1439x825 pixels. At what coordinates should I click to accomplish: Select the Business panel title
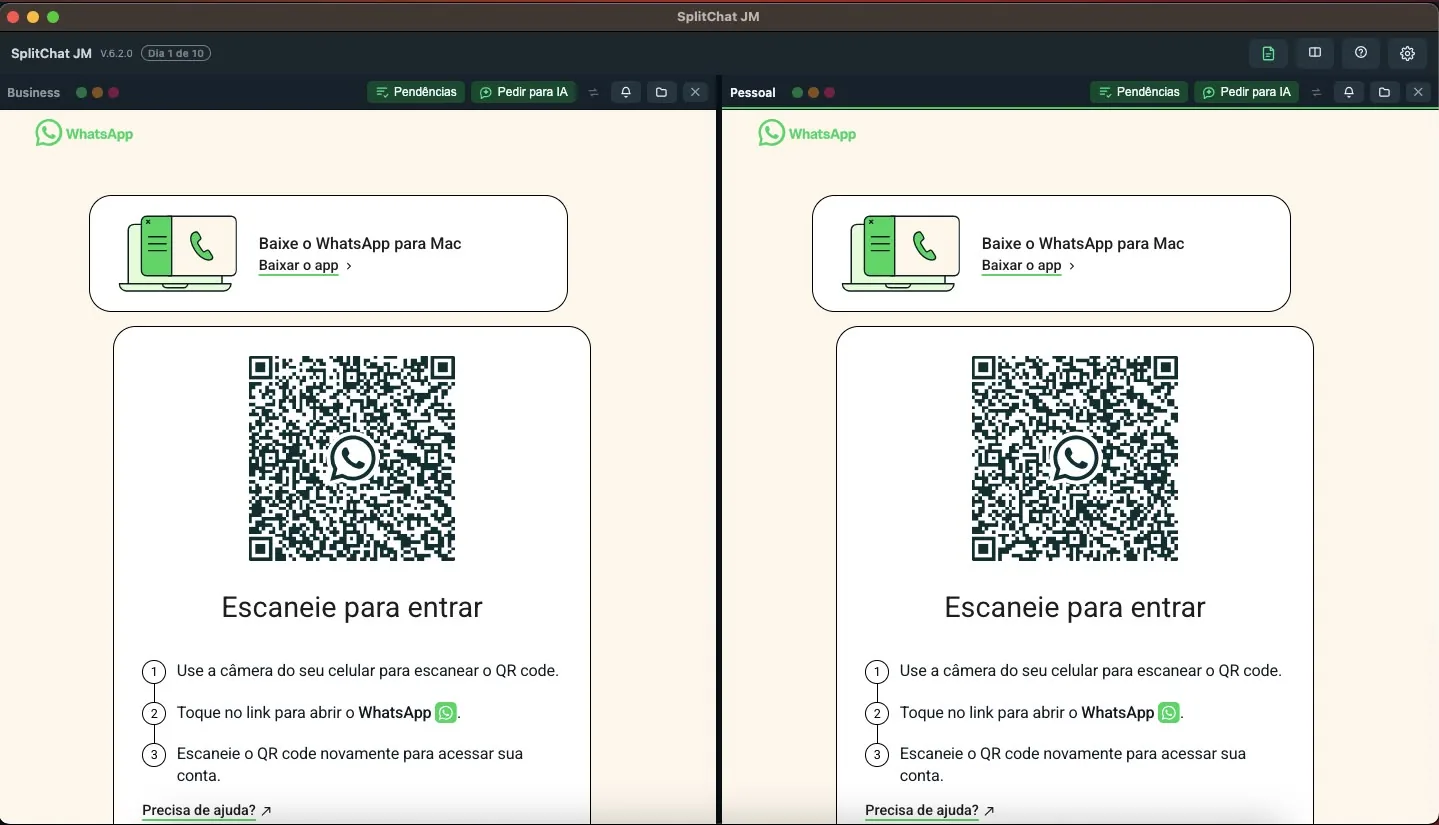click(x=34, y=93)
